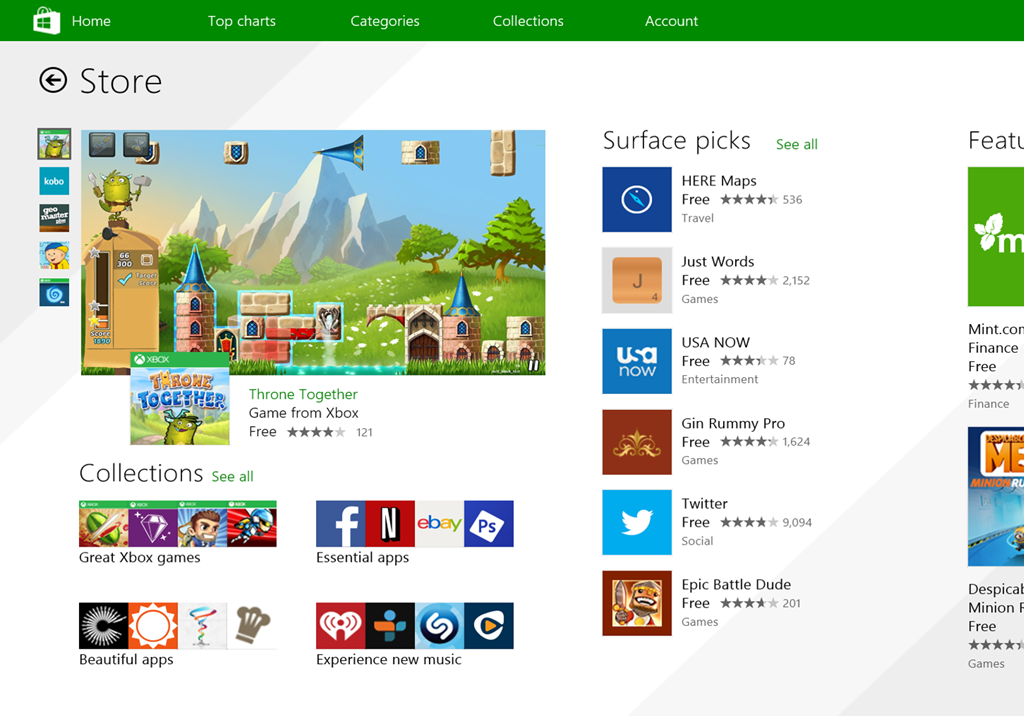Open the Epic Battle Dude icon
The width and height of the screenshot is (1024, 716).
(x=637, y=603)
